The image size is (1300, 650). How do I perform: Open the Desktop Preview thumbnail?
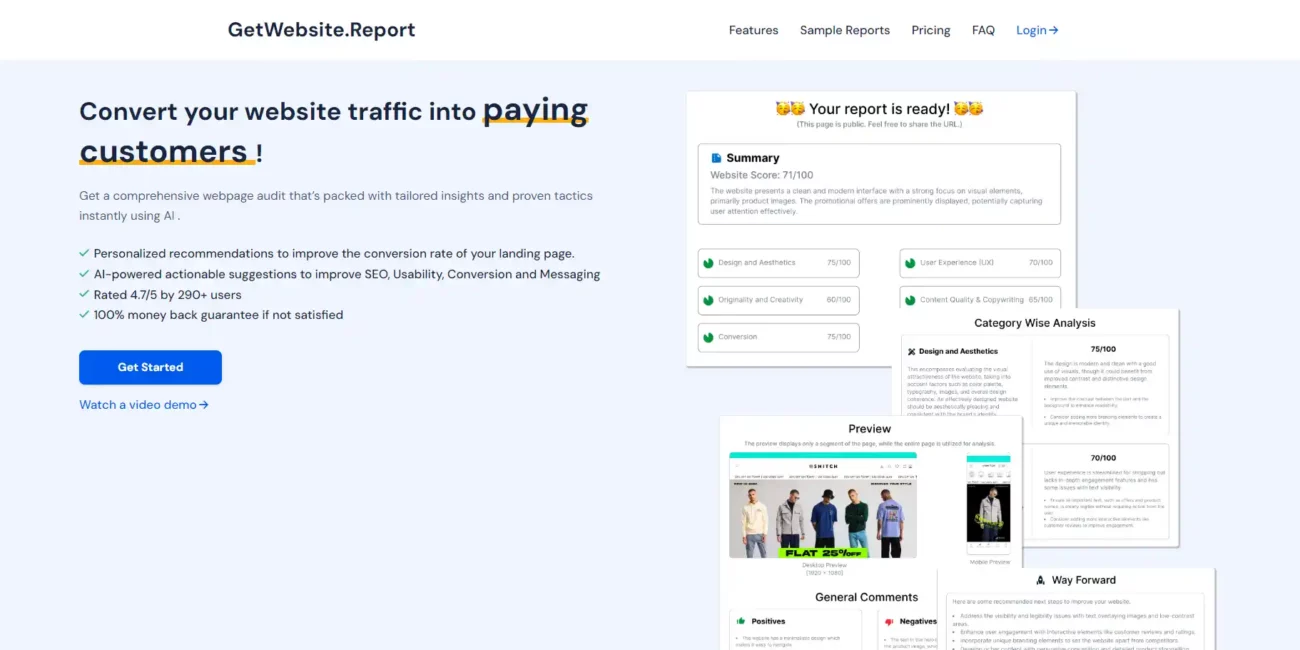(x=823, y=505)
